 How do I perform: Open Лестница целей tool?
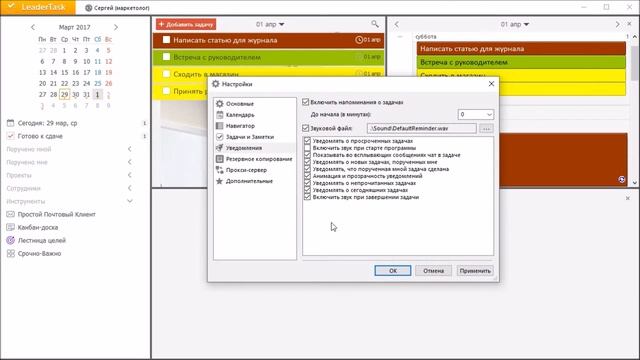tap(42, 240)
